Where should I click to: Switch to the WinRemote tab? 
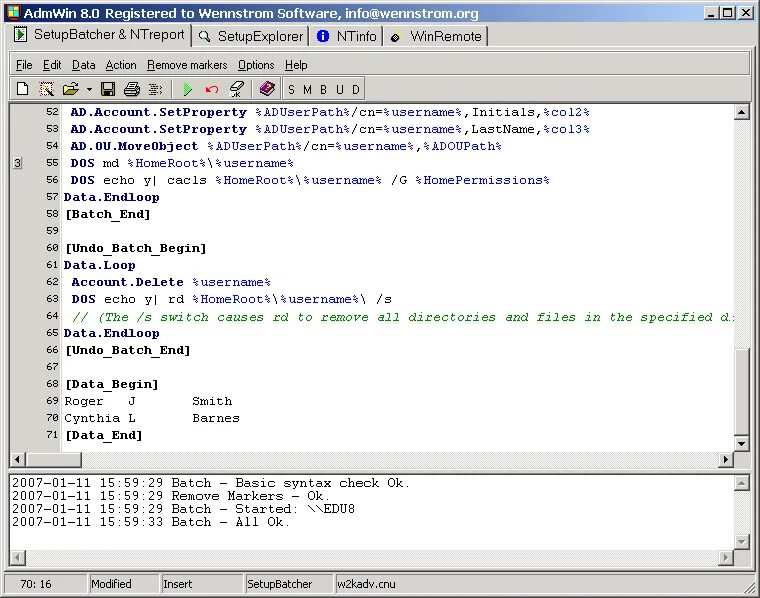[436, 36]
